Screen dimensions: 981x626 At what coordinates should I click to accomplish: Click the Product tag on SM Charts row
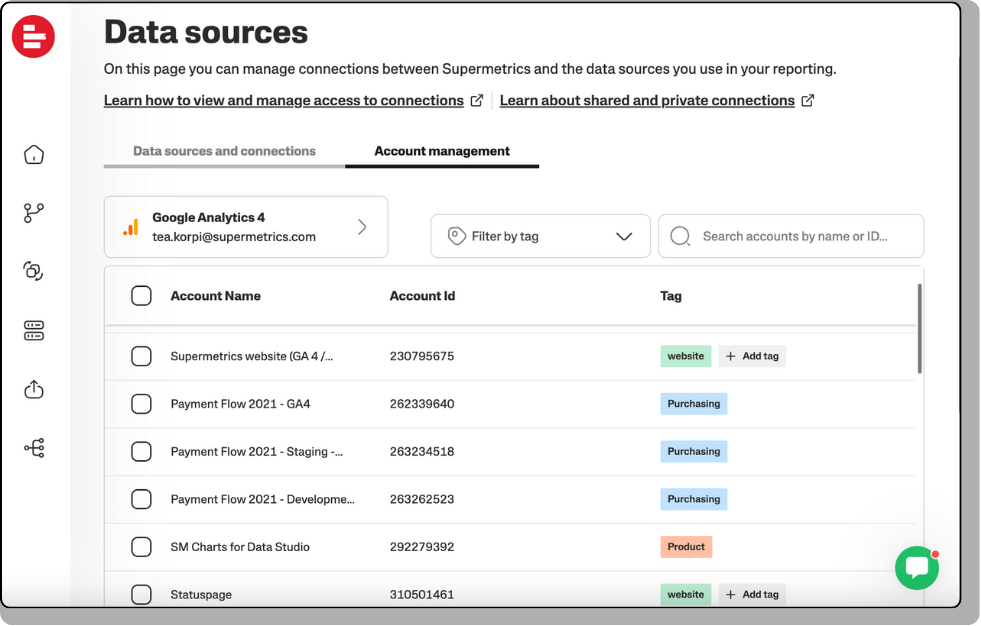pos(686,547)
